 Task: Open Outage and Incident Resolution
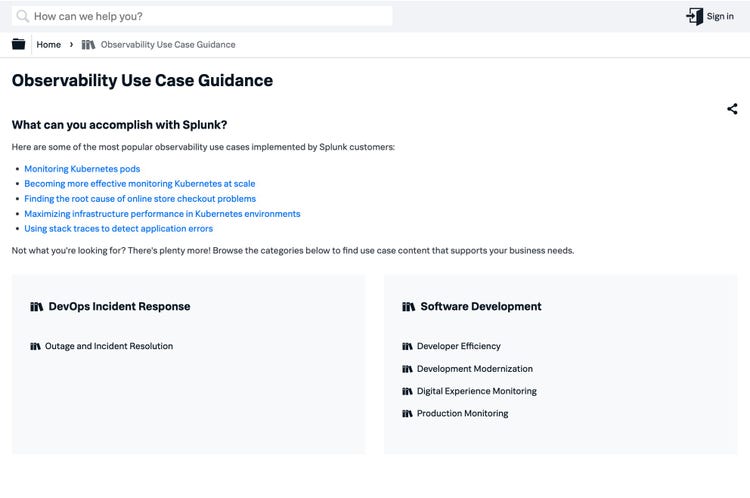tap(109, 346)
